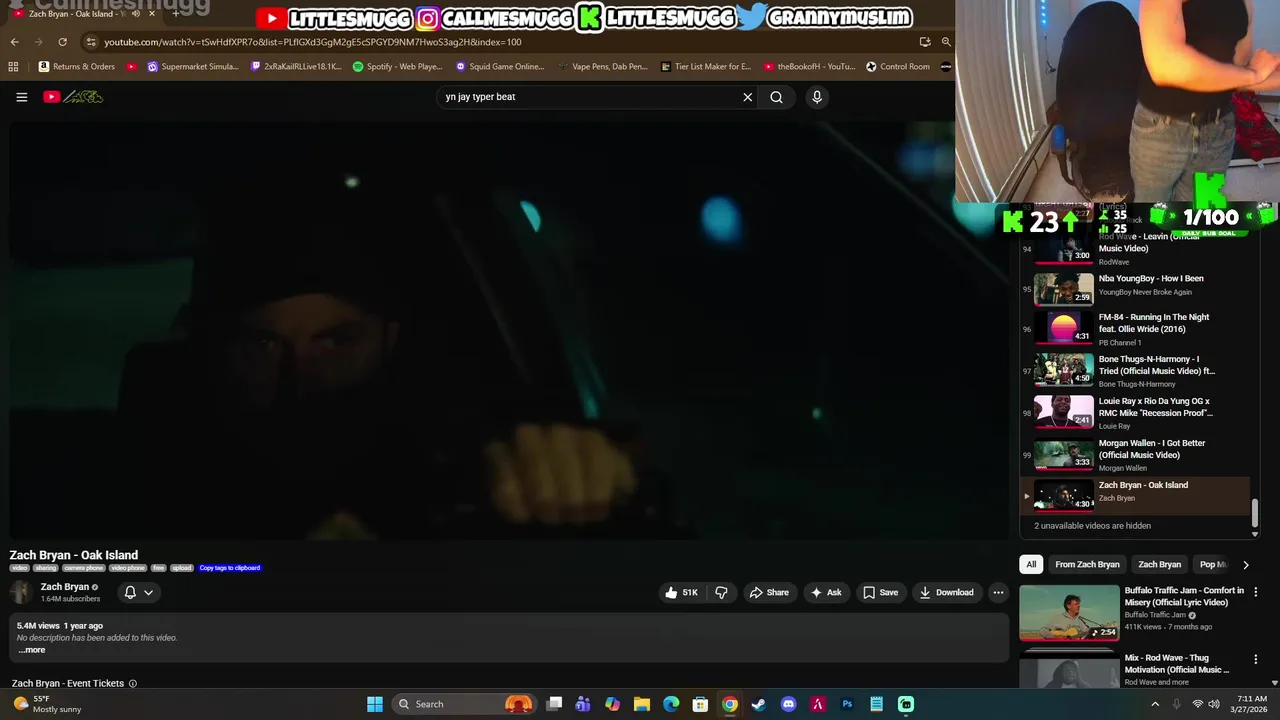Open the Windows Start menu
Screen dimensions: 1280x720
point(374,704)
